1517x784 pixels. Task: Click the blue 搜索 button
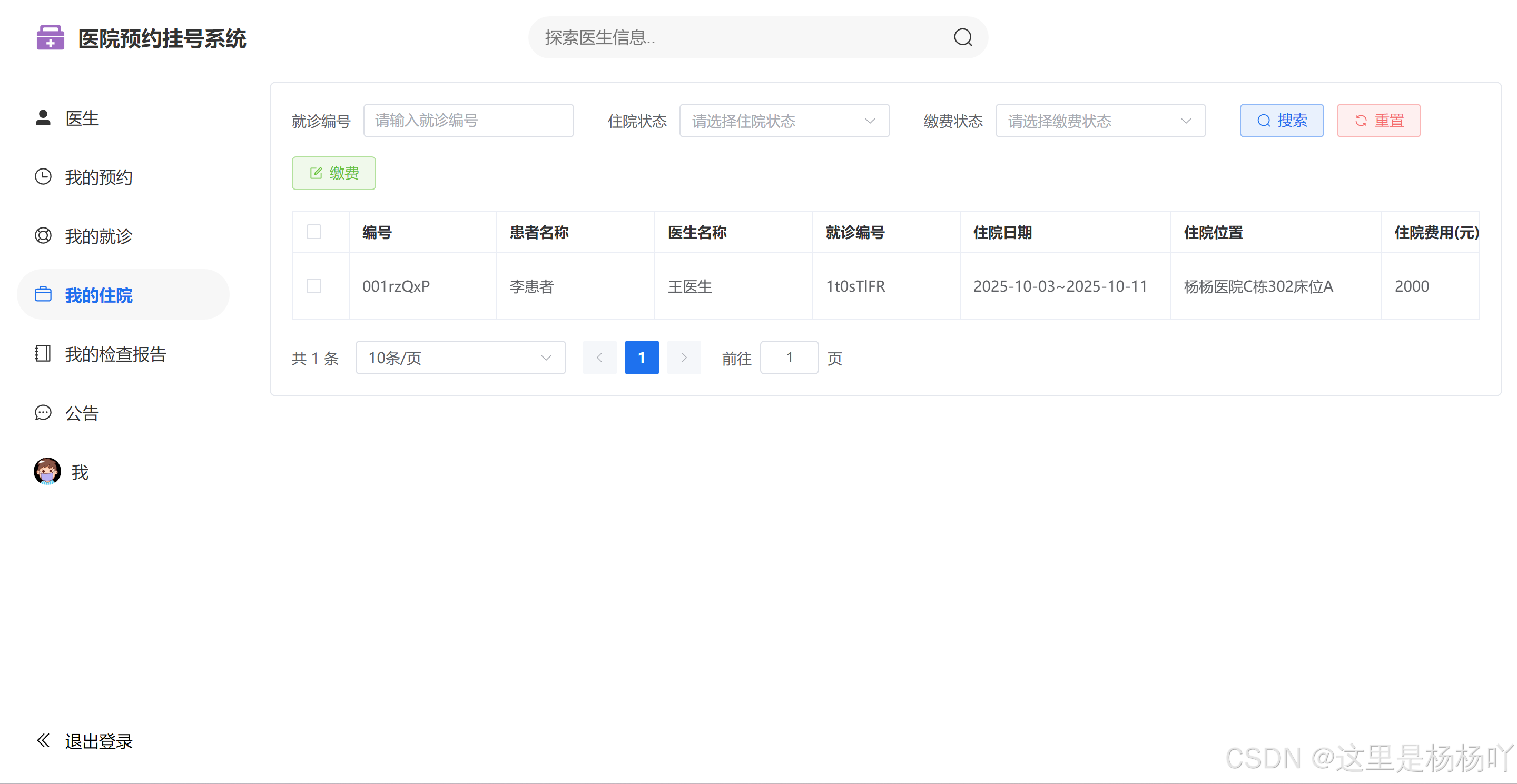pyautogui.click(x=1281, y=121)
